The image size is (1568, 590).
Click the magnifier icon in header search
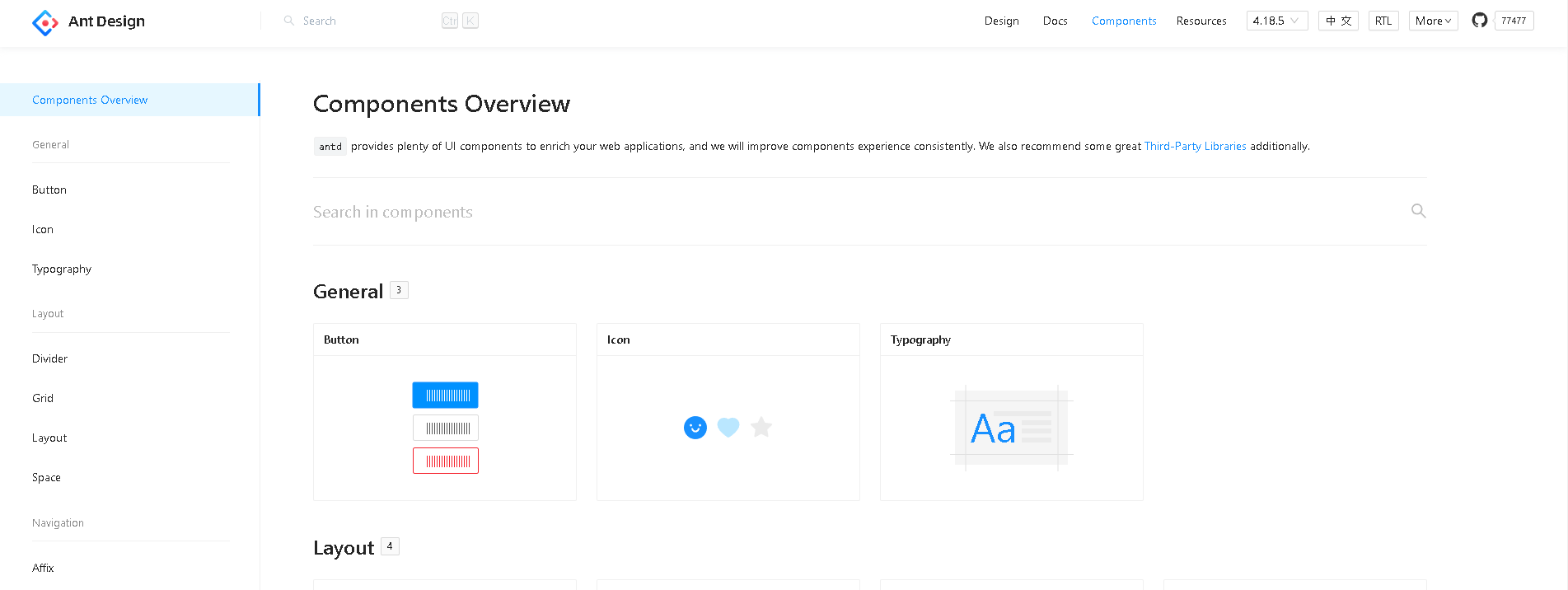[289, 21]
